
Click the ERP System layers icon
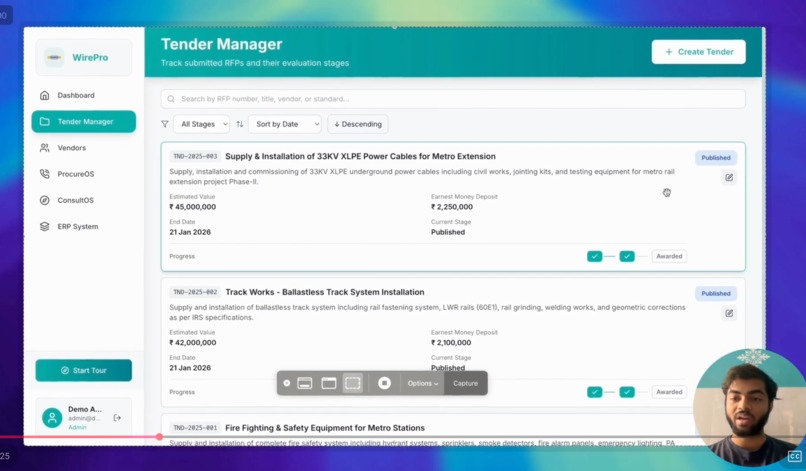(45, 226)
